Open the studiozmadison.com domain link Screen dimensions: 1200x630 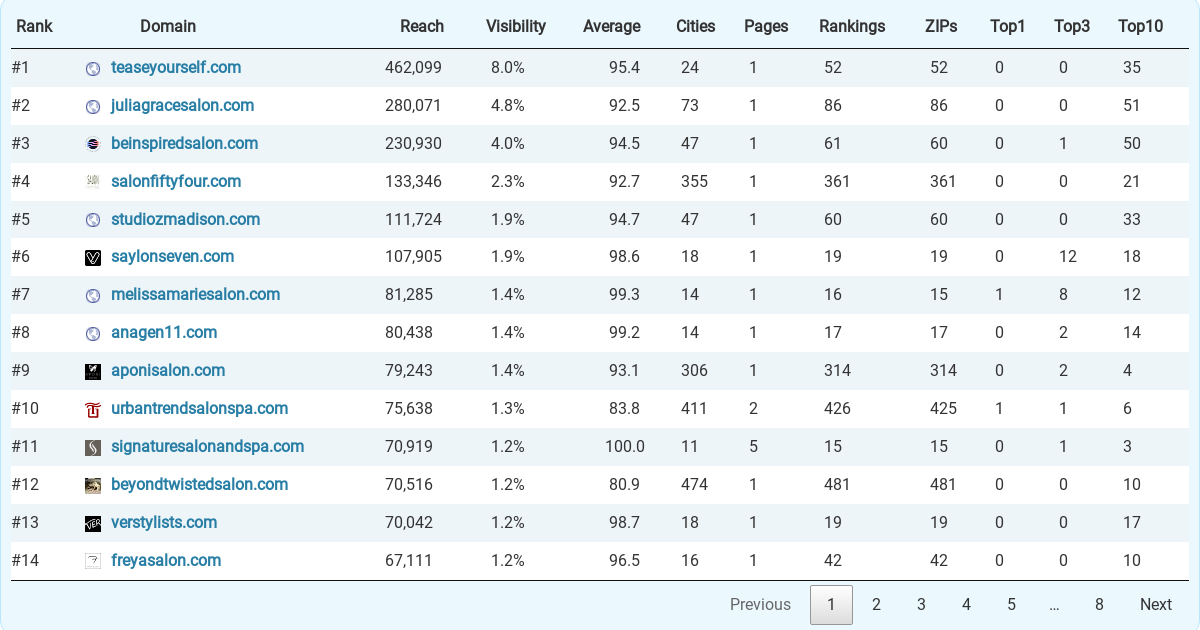point(185,219)
